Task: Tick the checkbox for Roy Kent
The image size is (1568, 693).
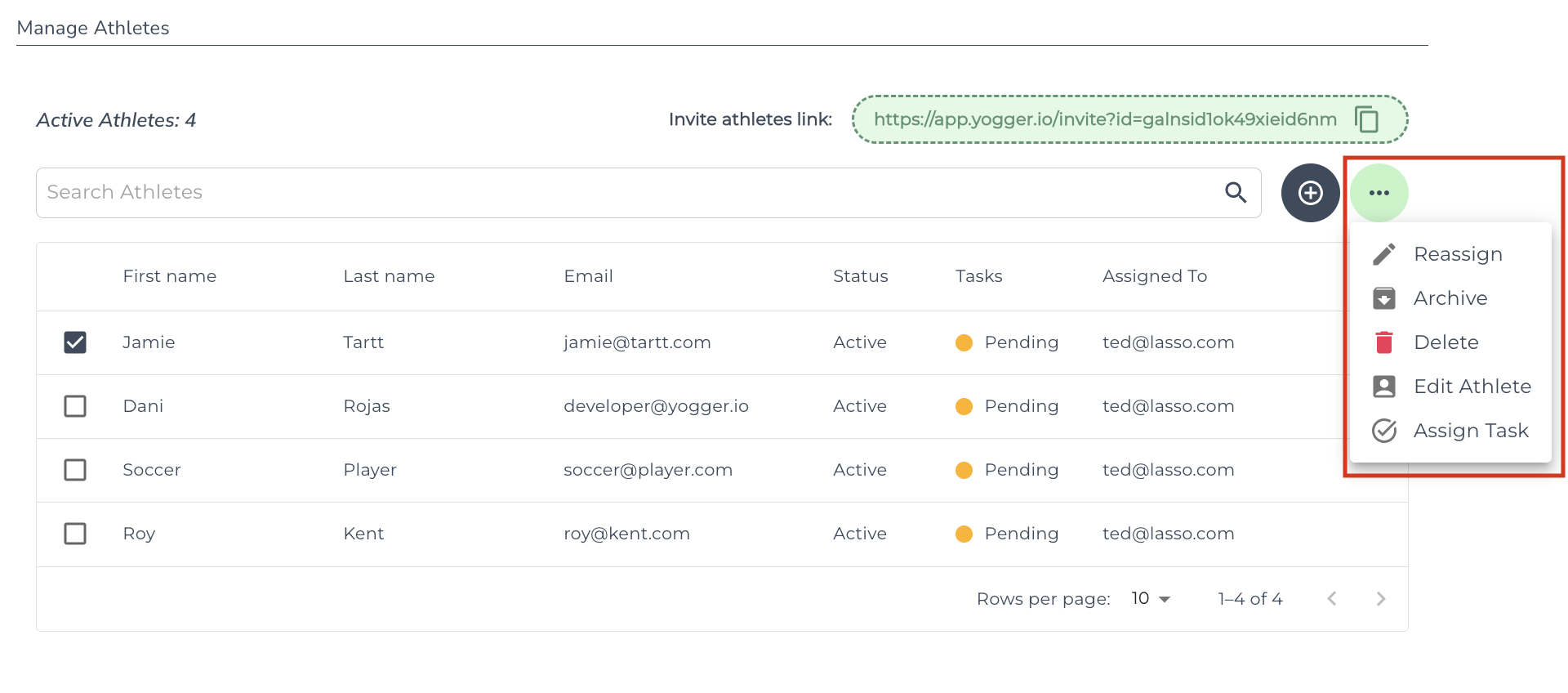Action: (x=75, y=534)
